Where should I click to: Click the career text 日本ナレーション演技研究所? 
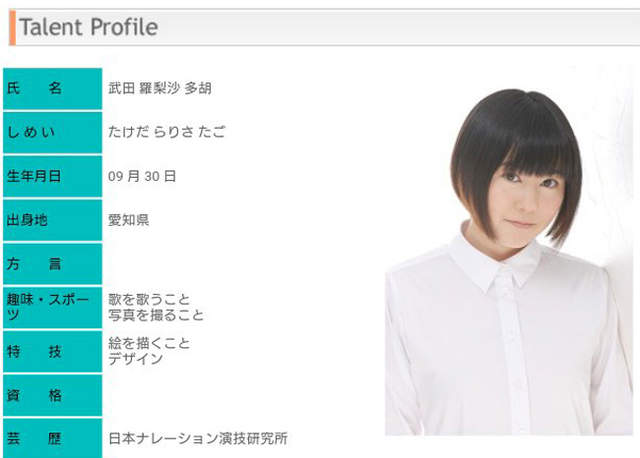pyautogui.click(x=198, y=439)
